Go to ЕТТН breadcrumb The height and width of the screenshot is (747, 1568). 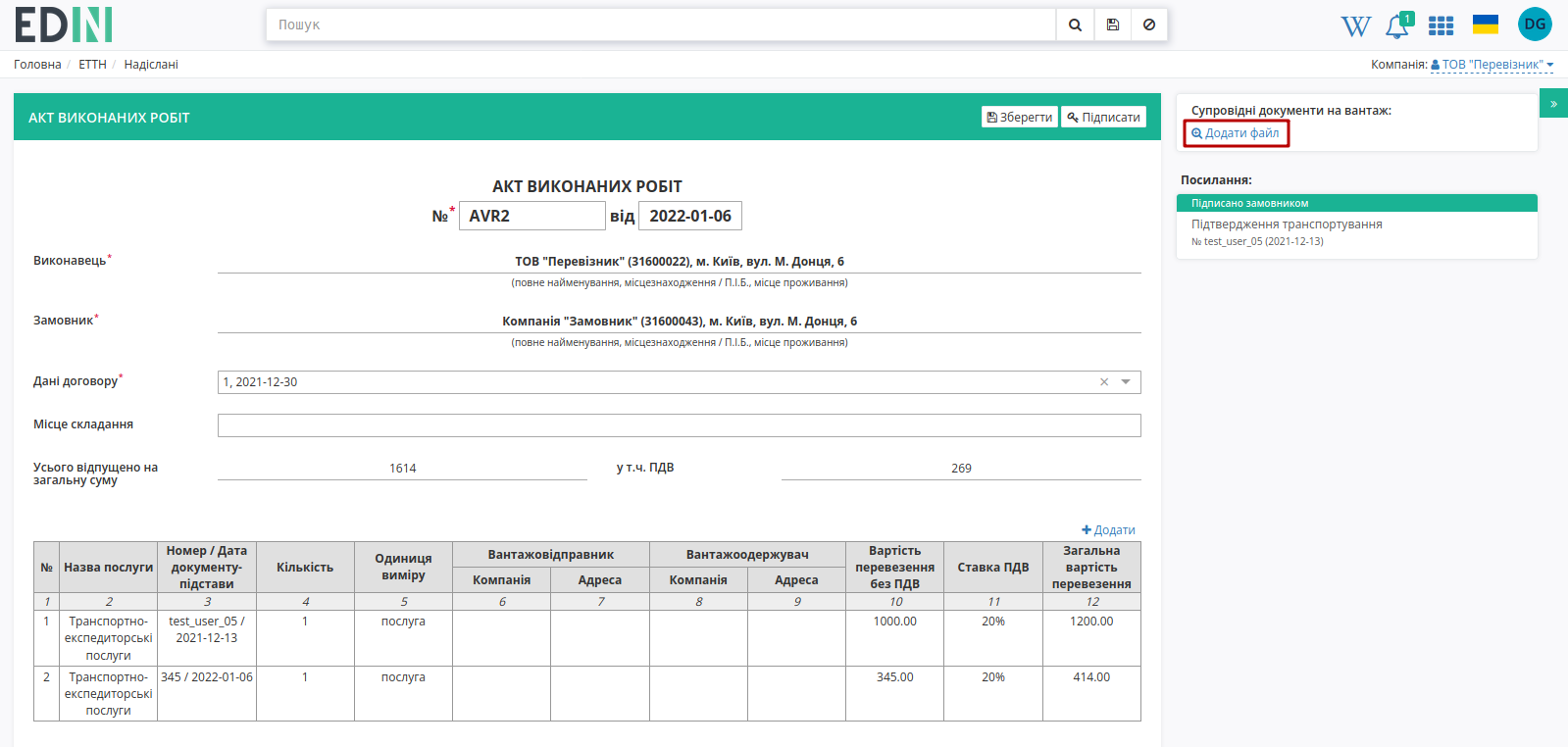click(x=92, y=65)
